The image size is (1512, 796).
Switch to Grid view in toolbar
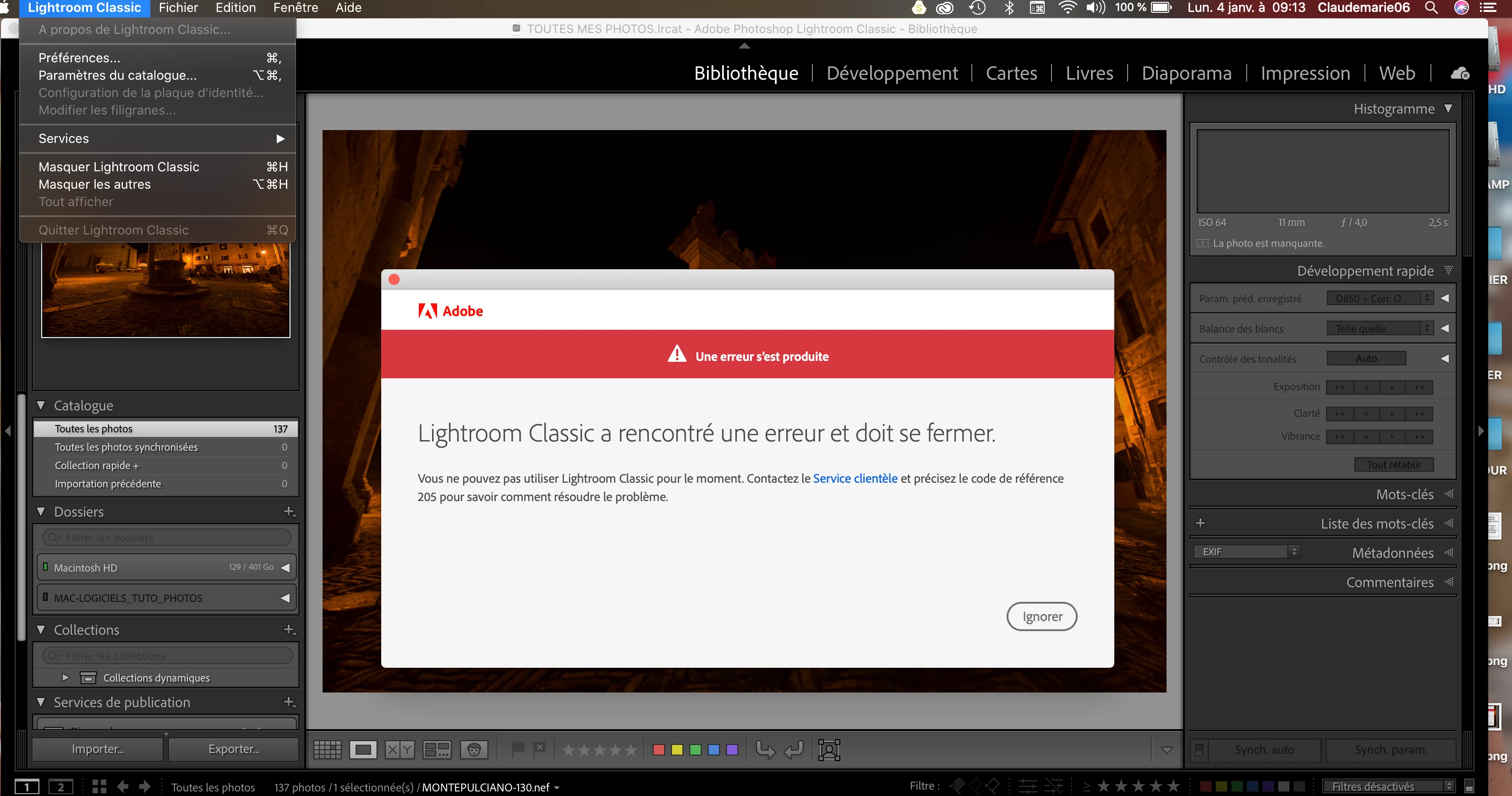327,750
